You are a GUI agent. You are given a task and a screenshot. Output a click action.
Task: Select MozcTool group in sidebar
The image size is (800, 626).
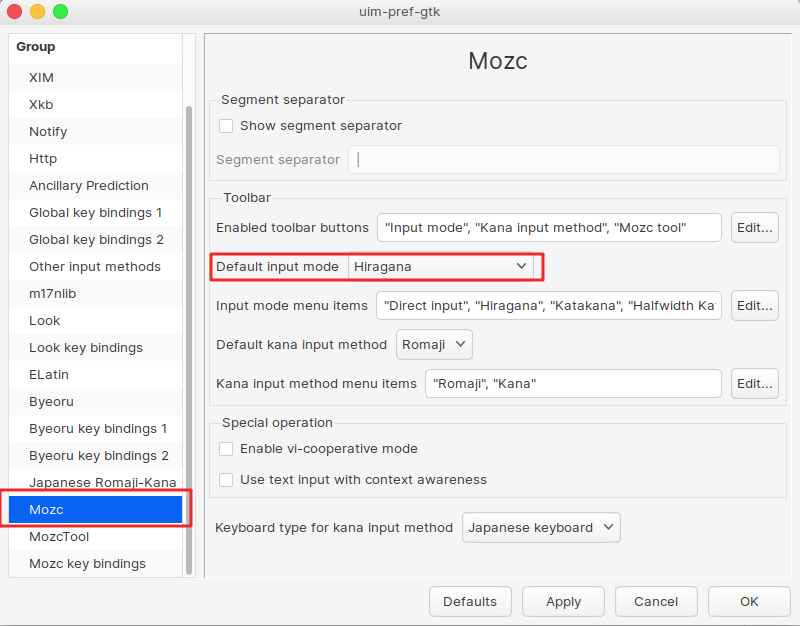[95, 537]
